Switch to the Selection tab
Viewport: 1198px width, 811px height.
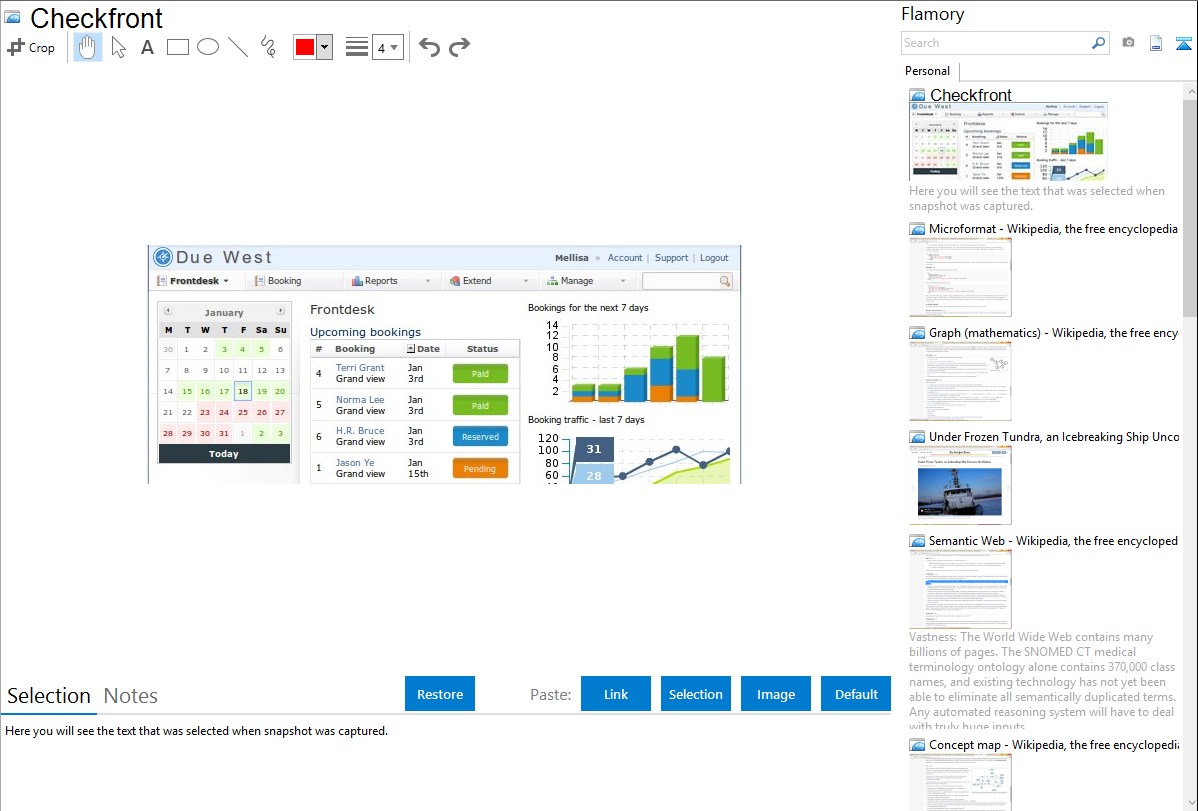tap(49, 696)
